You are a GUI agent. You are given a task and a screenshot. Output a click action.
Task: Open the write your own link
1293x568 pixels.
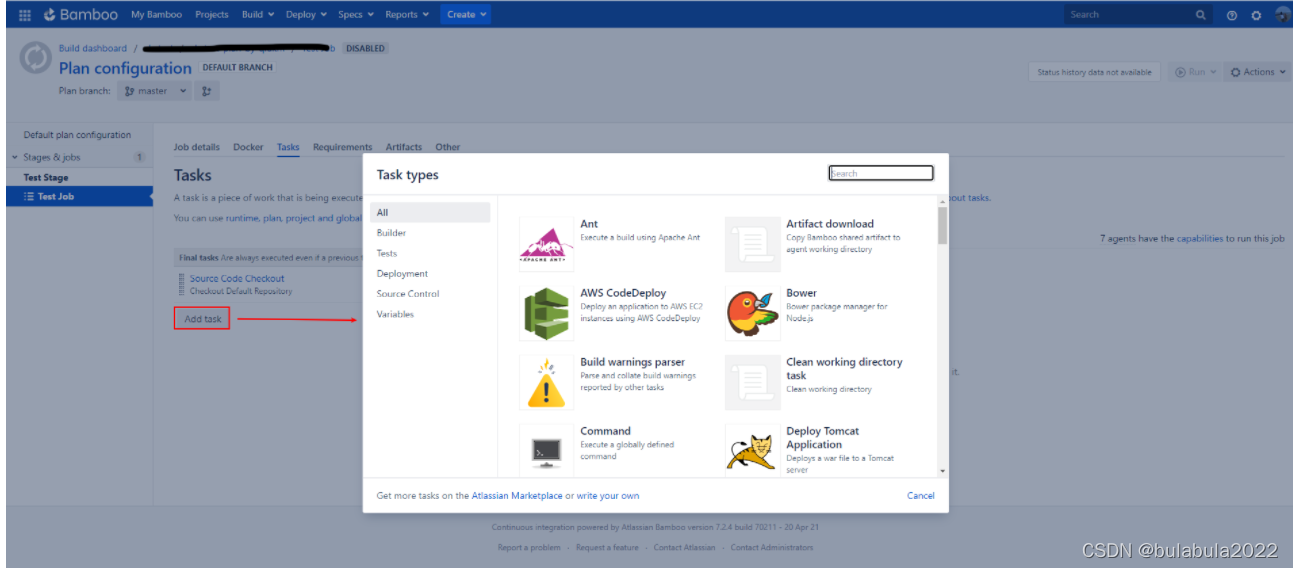point(607,496)
